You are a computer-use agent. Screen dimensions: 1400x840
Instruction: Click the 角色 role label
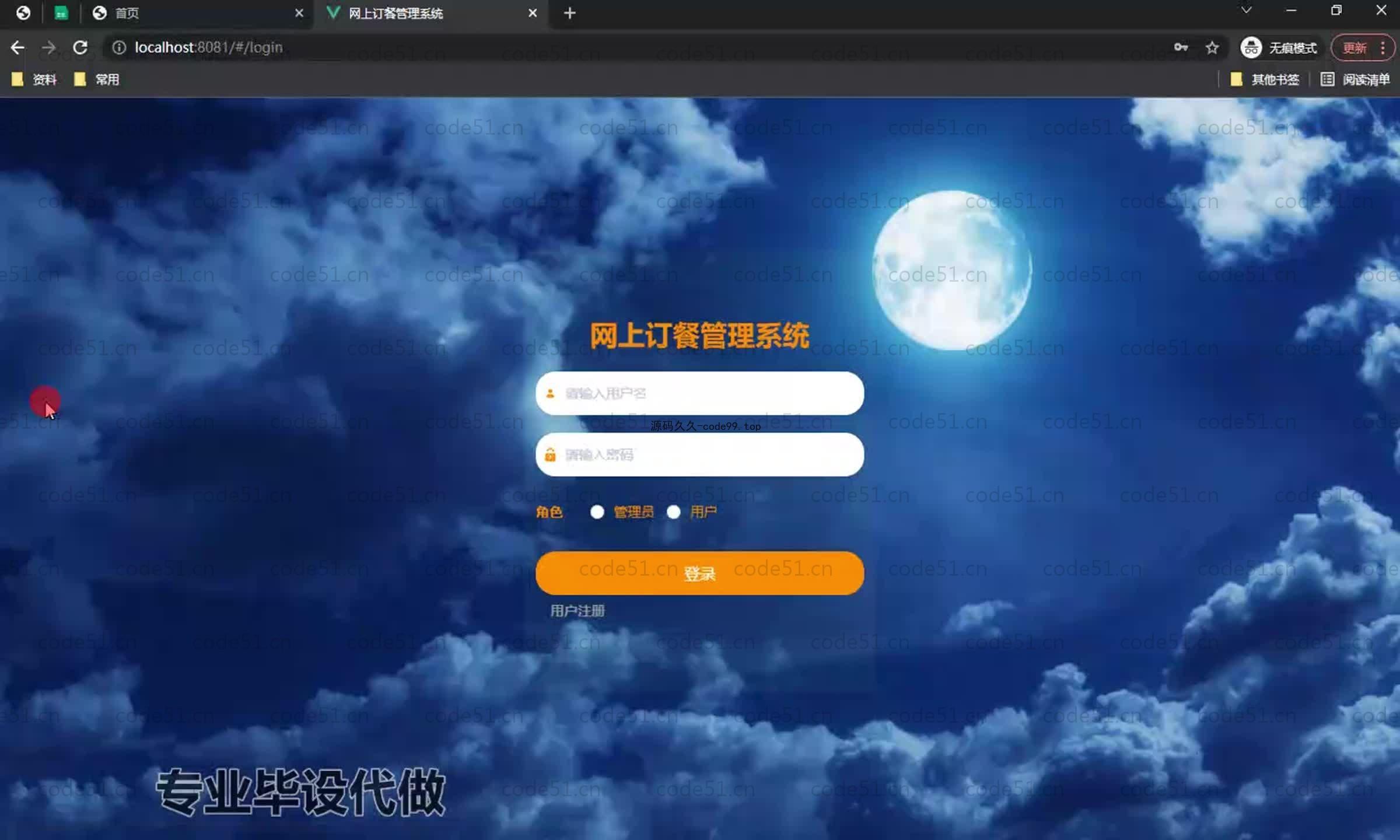click(549, 512)
